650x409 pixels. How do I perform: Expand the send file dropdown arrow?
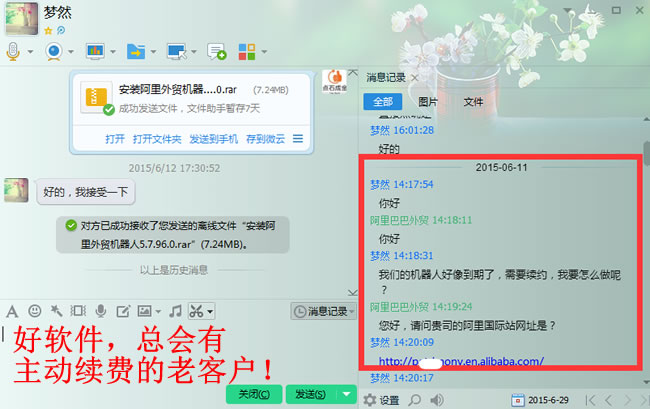click(x=153, y=52)
